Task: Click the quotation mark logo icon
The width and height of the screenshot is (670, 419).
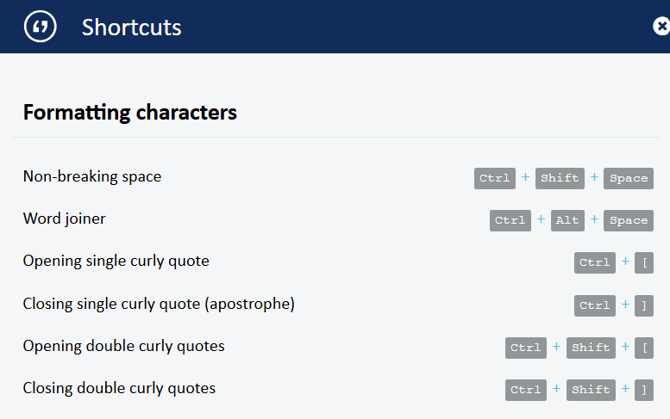Action: coord(40,27)
